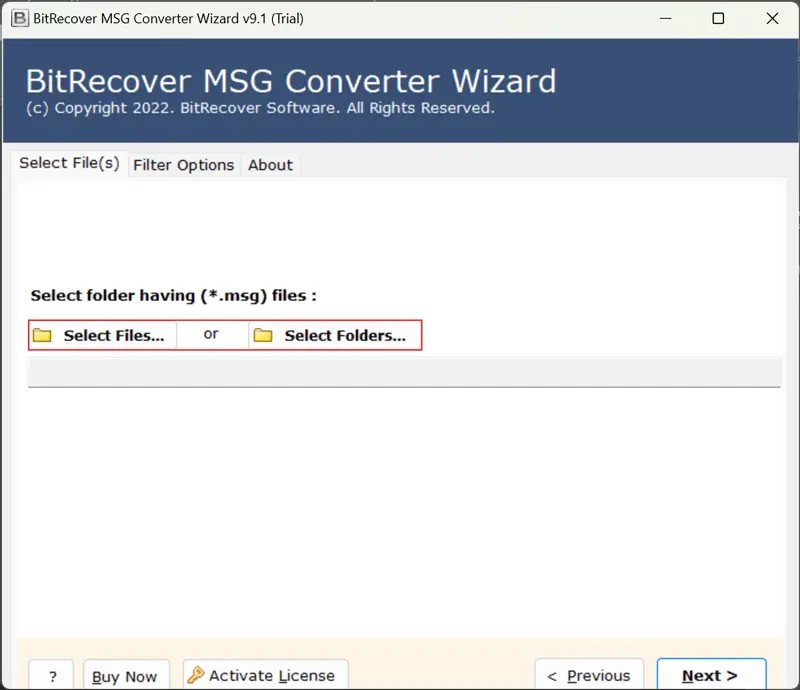The width and height of the screenshot is (800, 690).
Task: Open help with the ? button
Action: (x=52, y=675)
